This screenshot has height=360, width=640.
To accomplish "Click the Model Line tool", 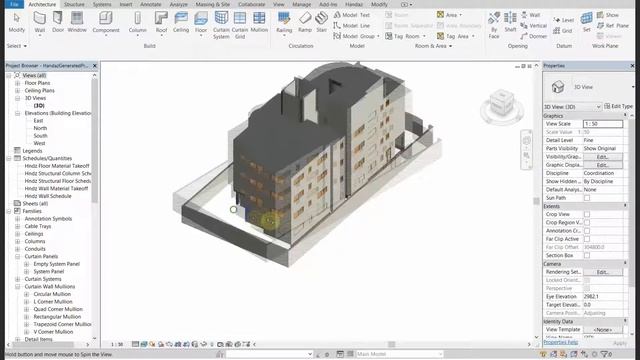I will point(351,25).
